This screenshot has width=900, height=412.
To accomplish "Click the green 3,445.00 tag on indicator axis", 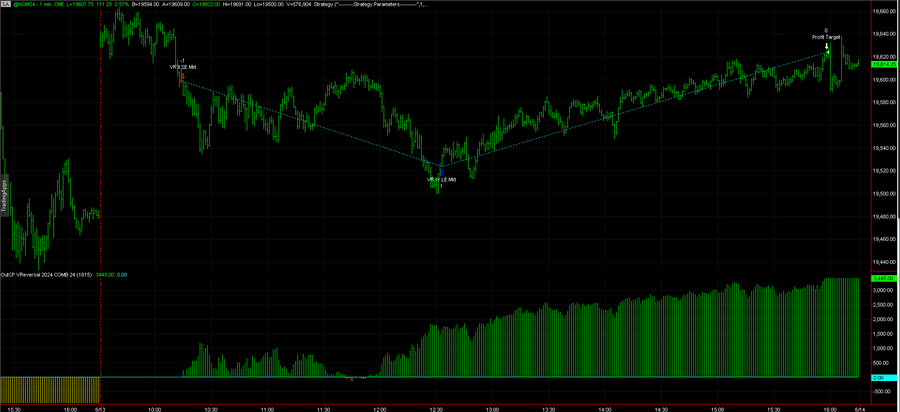I will (885, 278).
